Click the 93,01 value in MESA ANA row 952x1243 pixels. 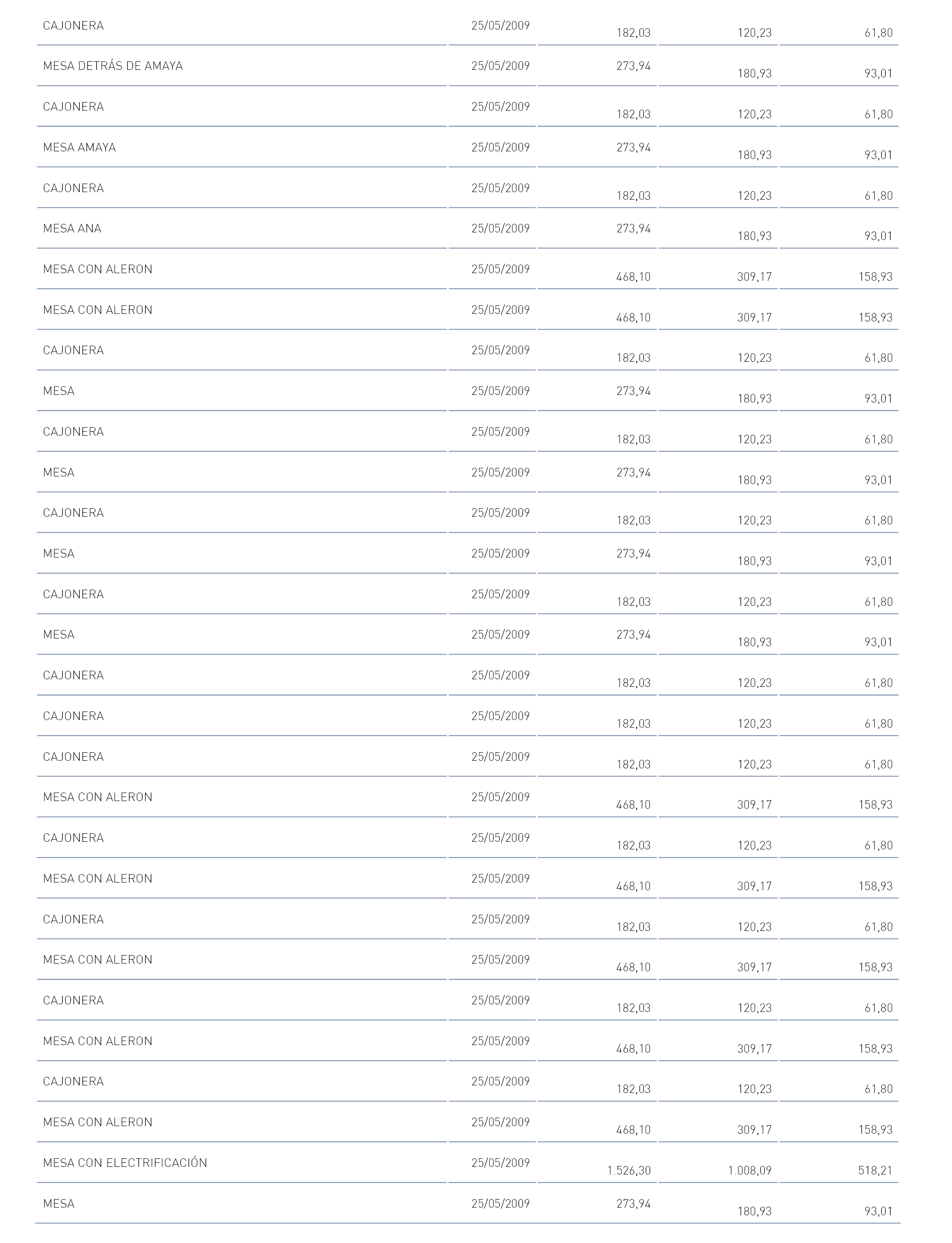click(x=879, y=236)
